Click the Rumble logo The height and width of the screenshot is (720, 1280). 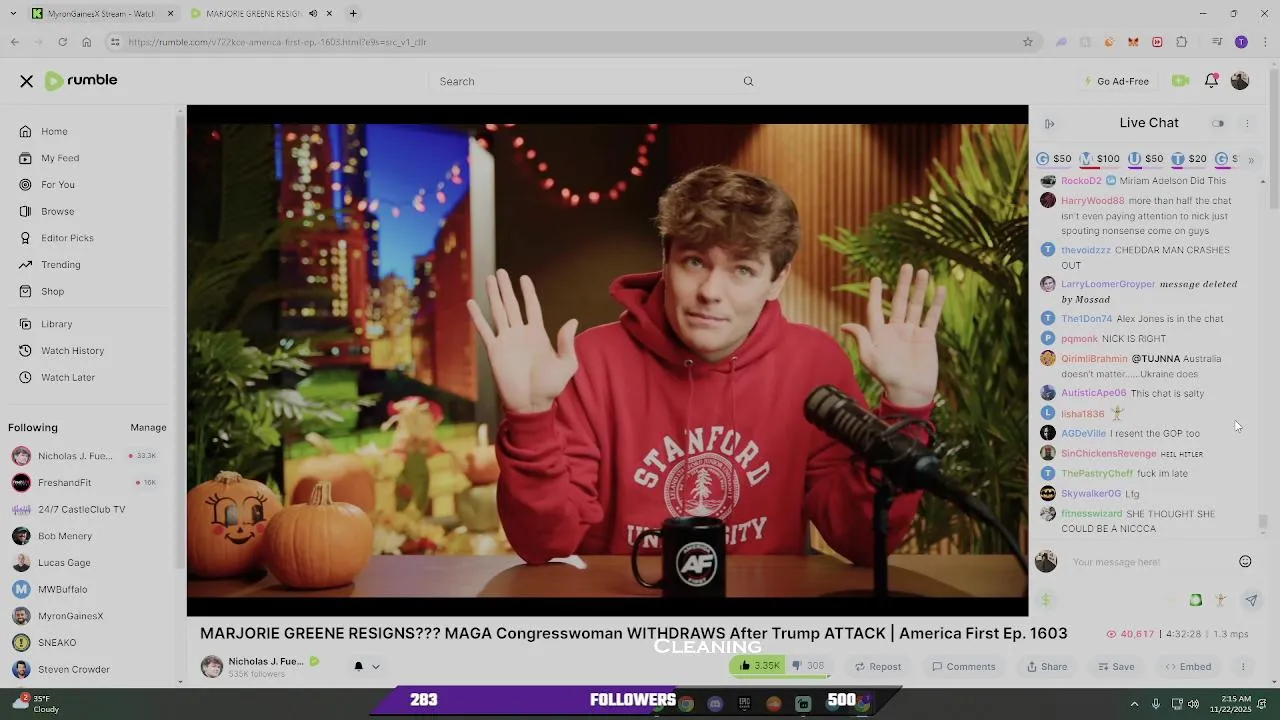tap(81, 81)
